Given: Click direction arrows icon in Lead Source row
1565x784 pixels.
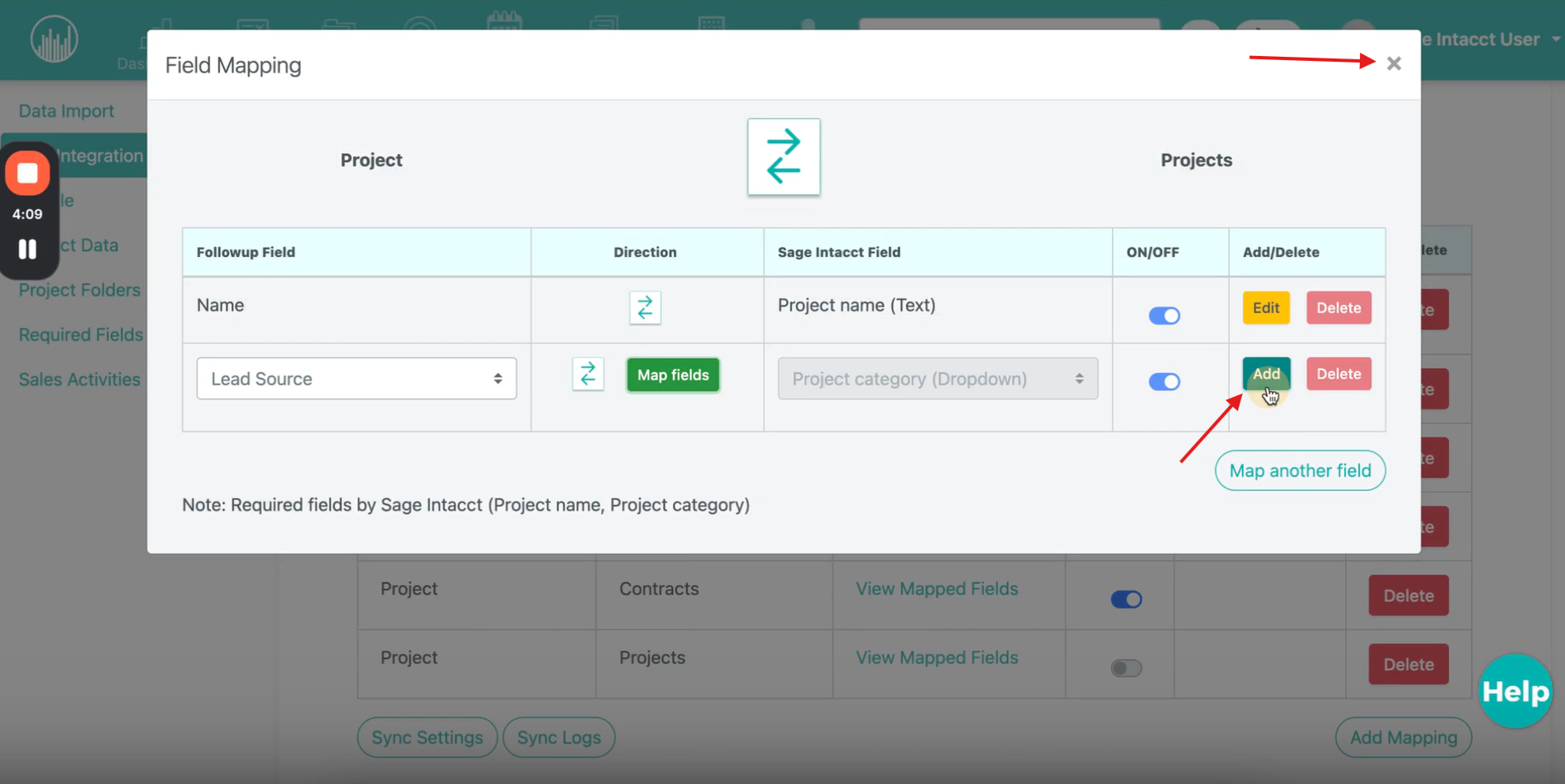Looking at the screenshot, I should (x=587, y=375).
